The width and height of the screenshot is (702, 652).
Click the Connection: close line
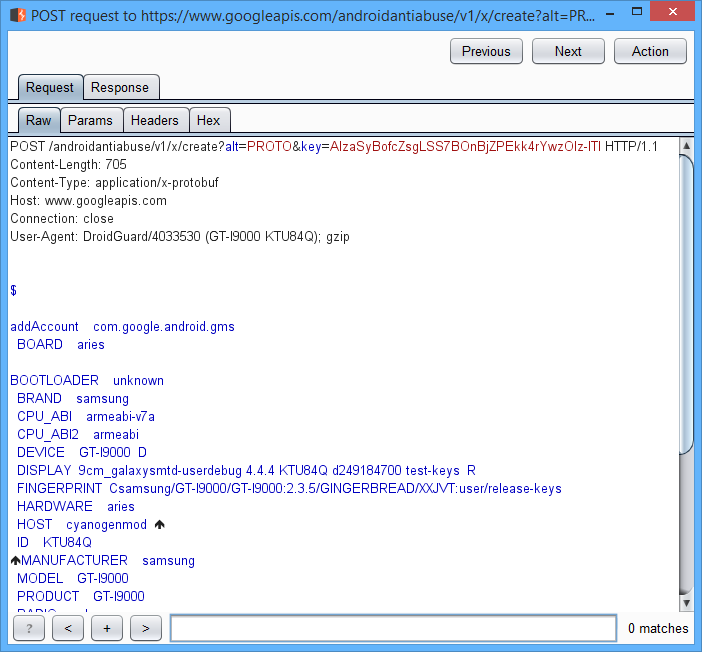pyautogui.click(x=62, y=218)
